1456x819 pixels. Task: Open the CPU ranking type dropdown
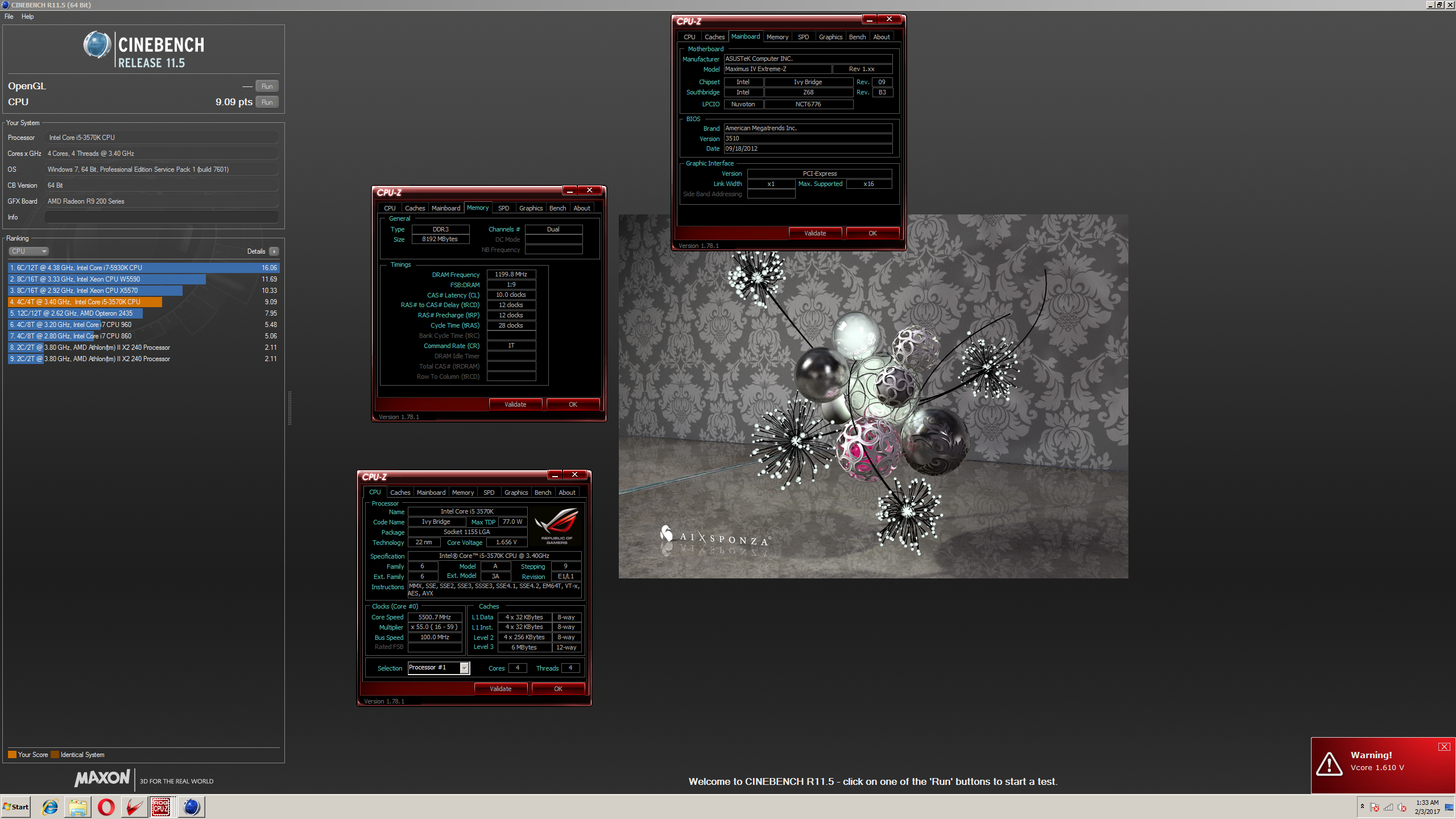(x=28, y=251)
